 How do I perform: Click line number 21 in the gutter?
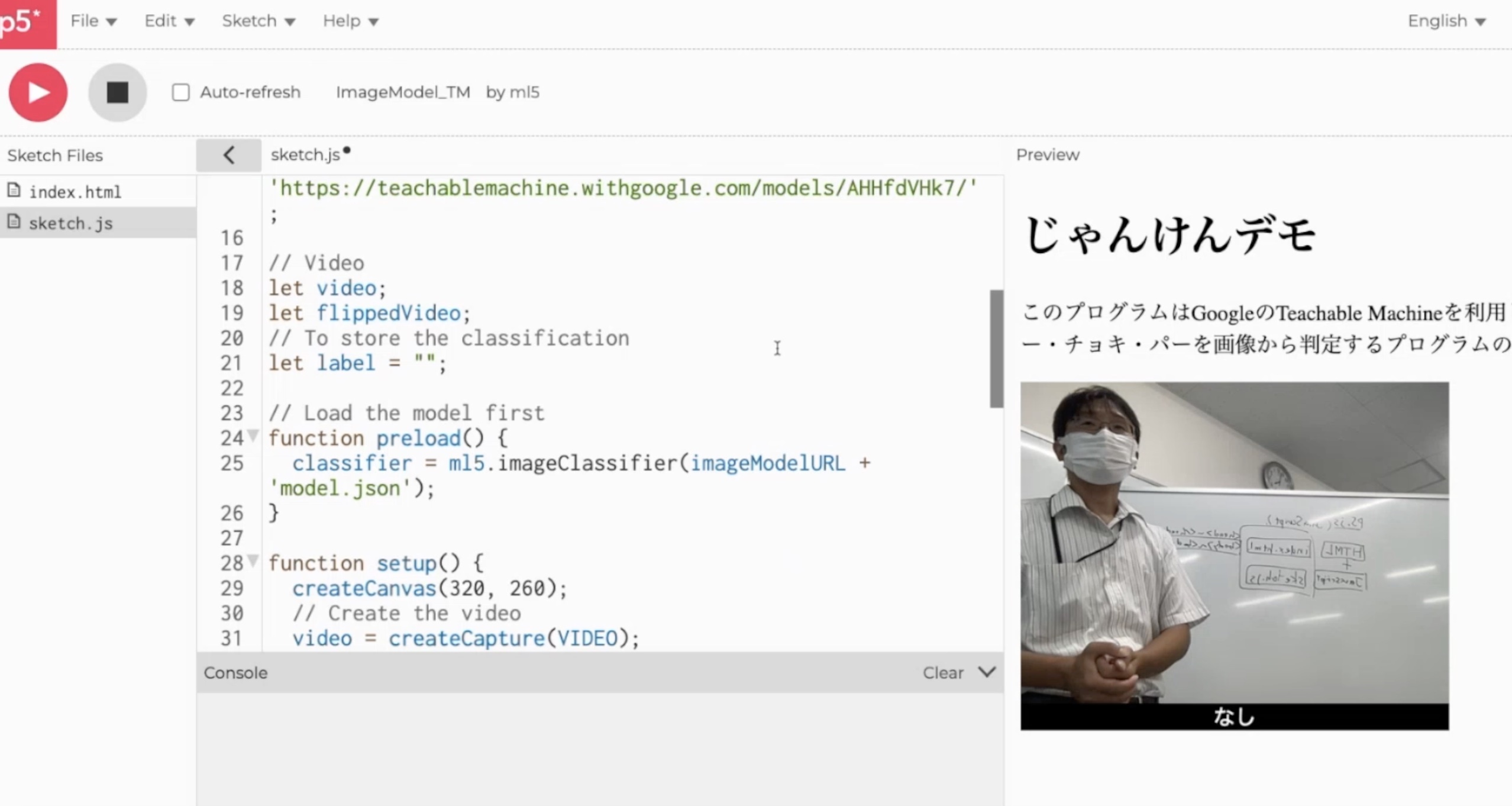(x=231, y=363)
